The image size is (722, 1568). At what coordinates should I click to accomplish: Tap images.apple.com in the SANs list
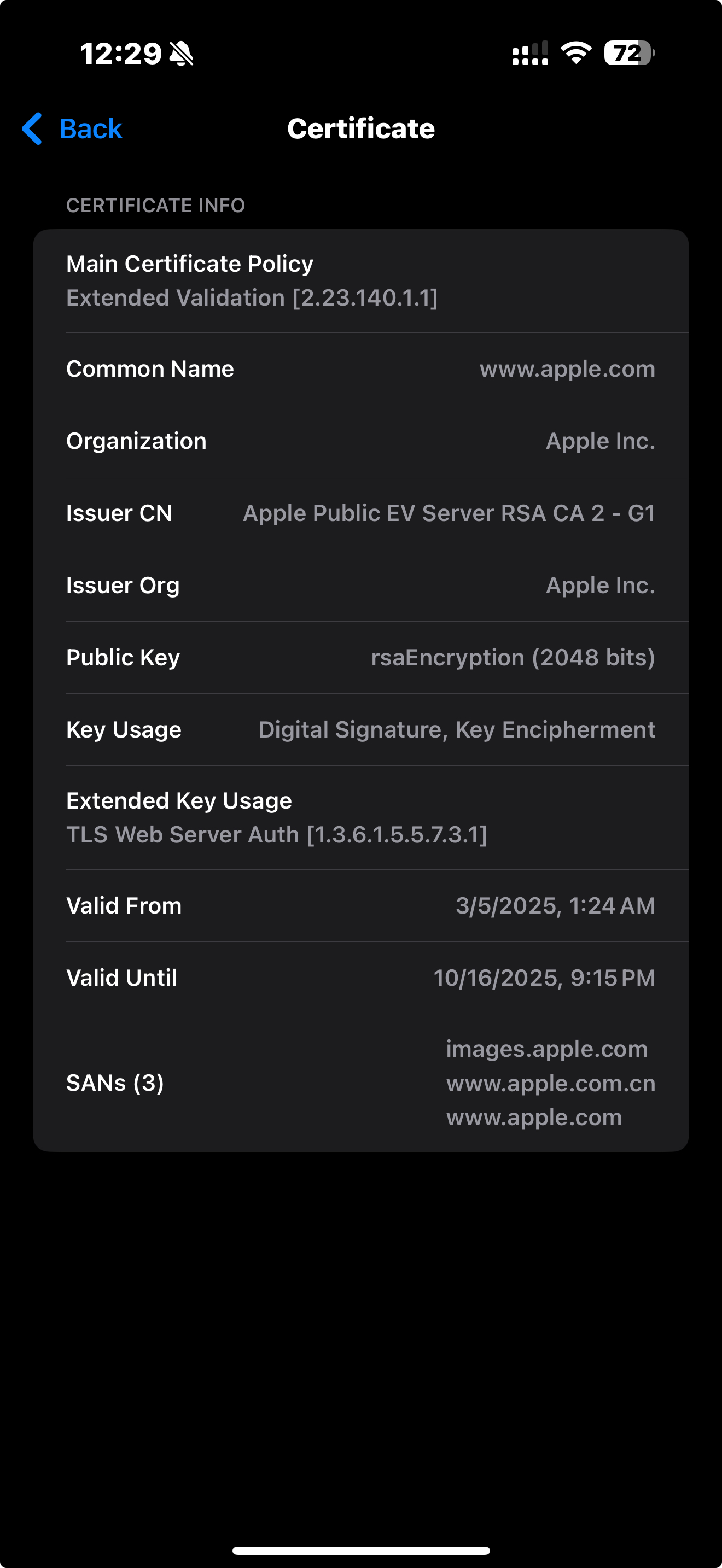(546, 1049)
